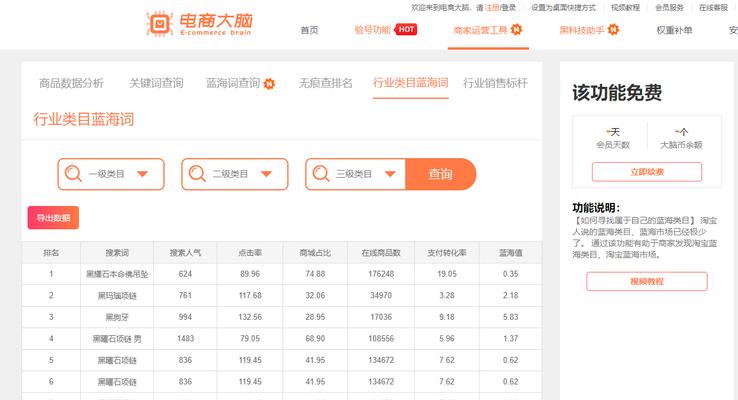The image size is (738, 400).
Task: Select the 行业类目蓝海词 tab
Action: tap(410, 83)
